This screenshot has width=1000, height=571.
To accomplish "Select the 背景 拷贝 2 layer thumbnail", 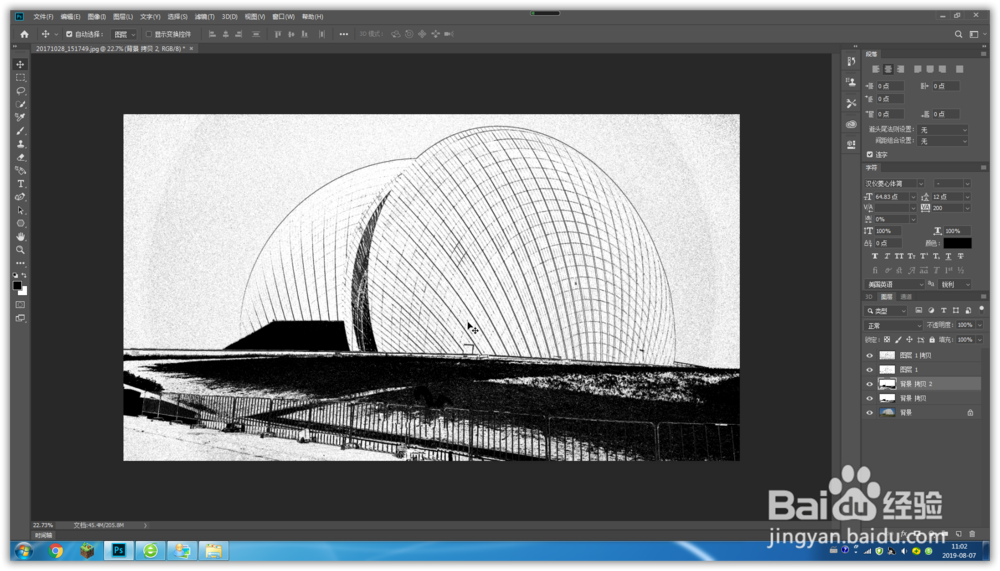I will (887, 384).
